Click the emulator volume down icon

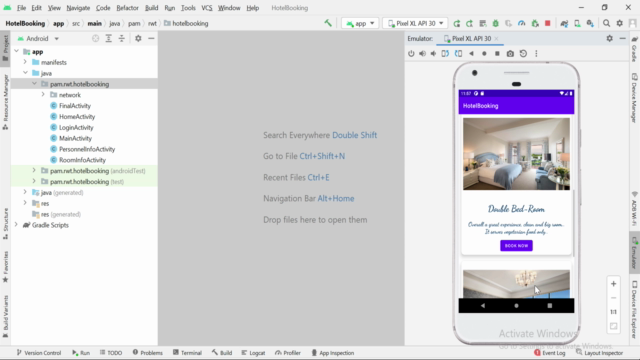[x=433, y=53]
